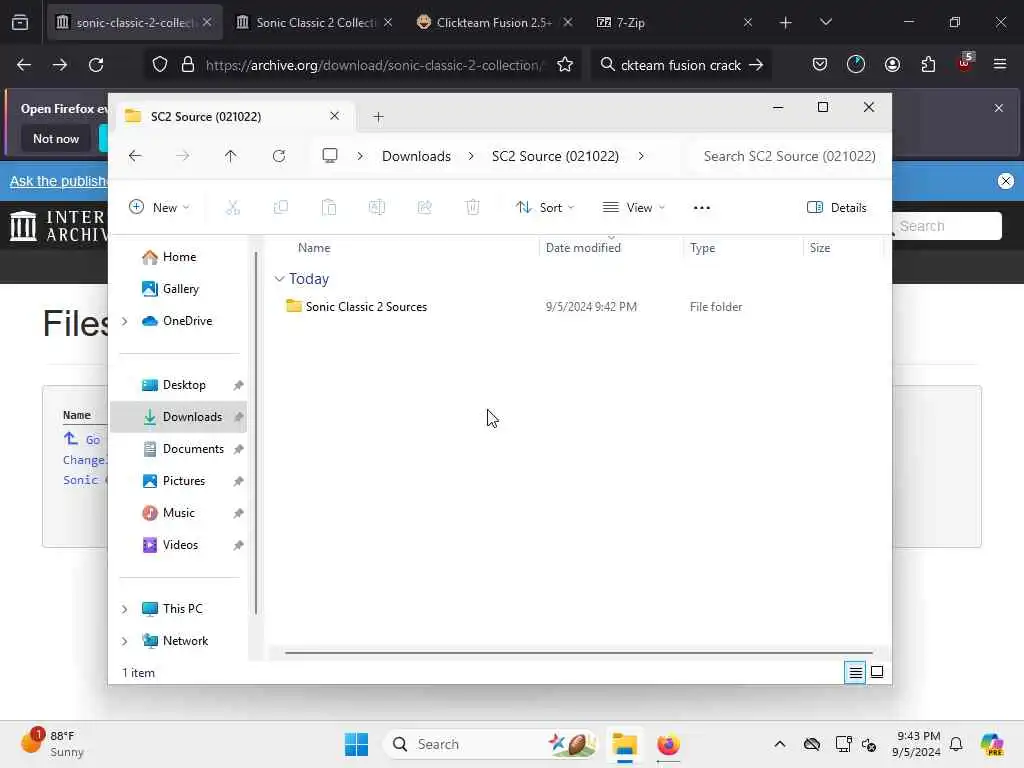The image size is (1024, 768).
Task: Click the Firefox URL address bar
Action: 373,65
